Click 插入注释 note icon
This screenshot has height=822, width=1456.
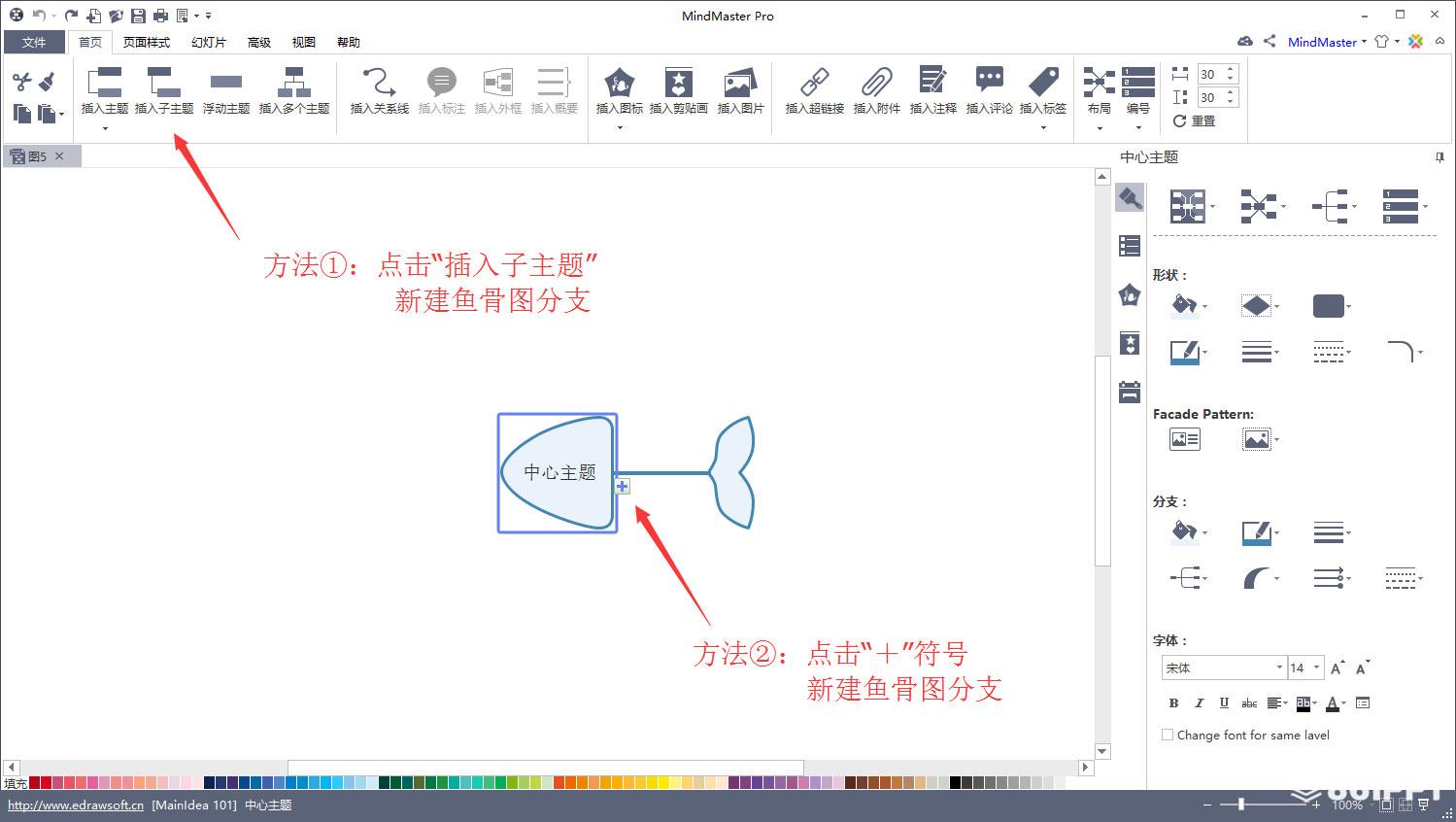[x=933, y=90]
